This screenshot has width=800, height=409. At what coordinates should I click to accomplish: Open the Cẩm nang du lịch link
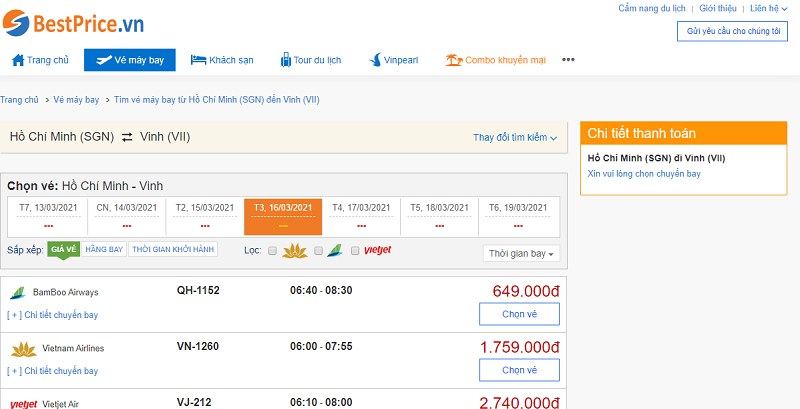652,9
